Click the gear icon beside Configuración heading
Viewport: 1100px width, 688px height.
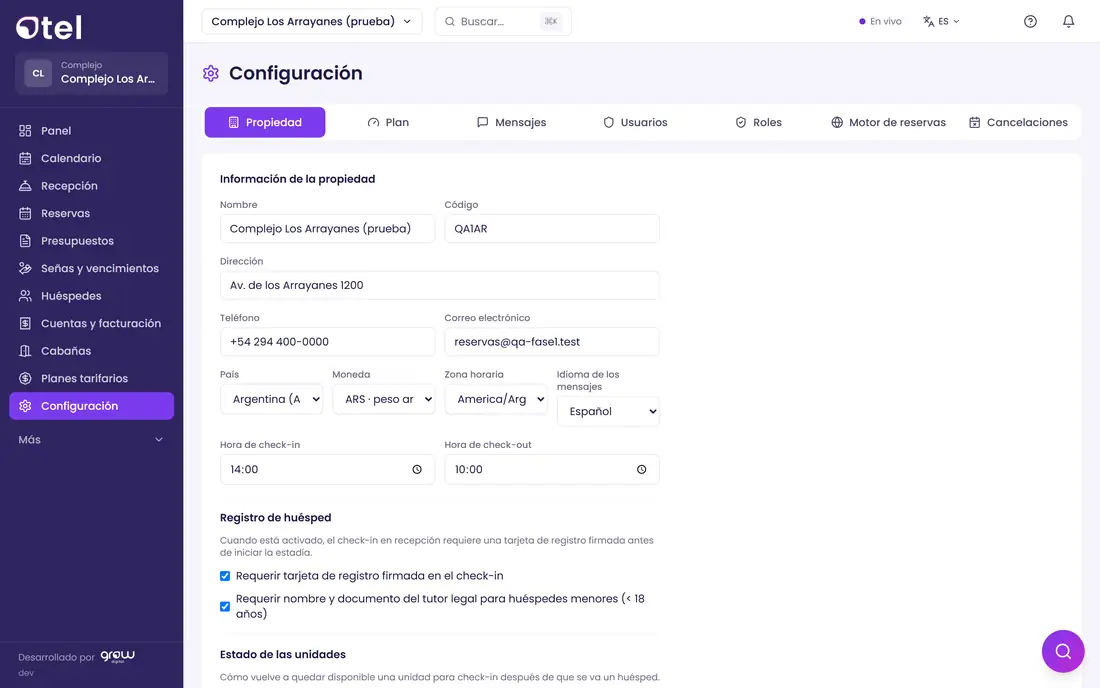click(211, 73)
